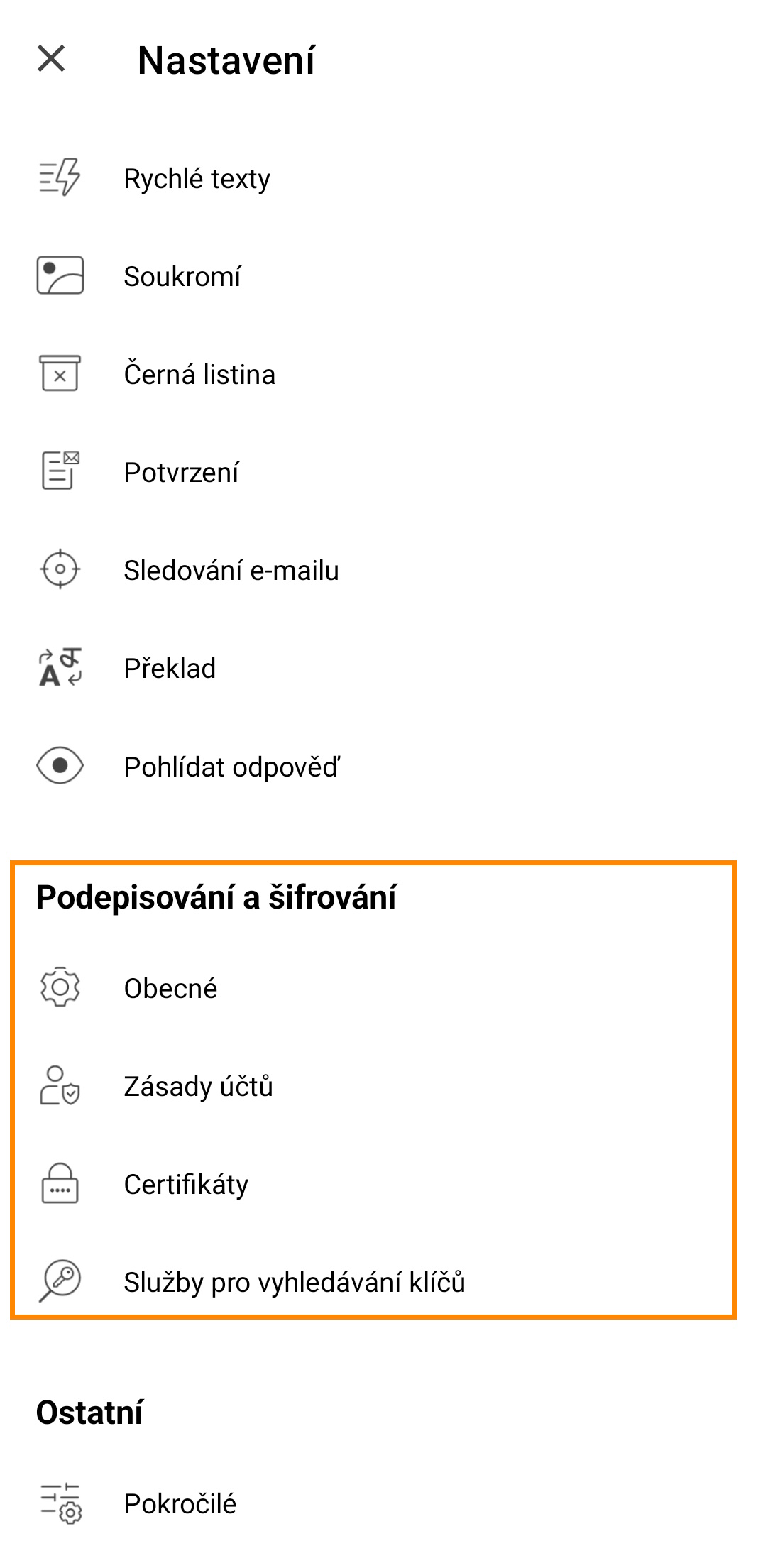
Task: Tap the Černá listina box icon
Action: point(60,373)
